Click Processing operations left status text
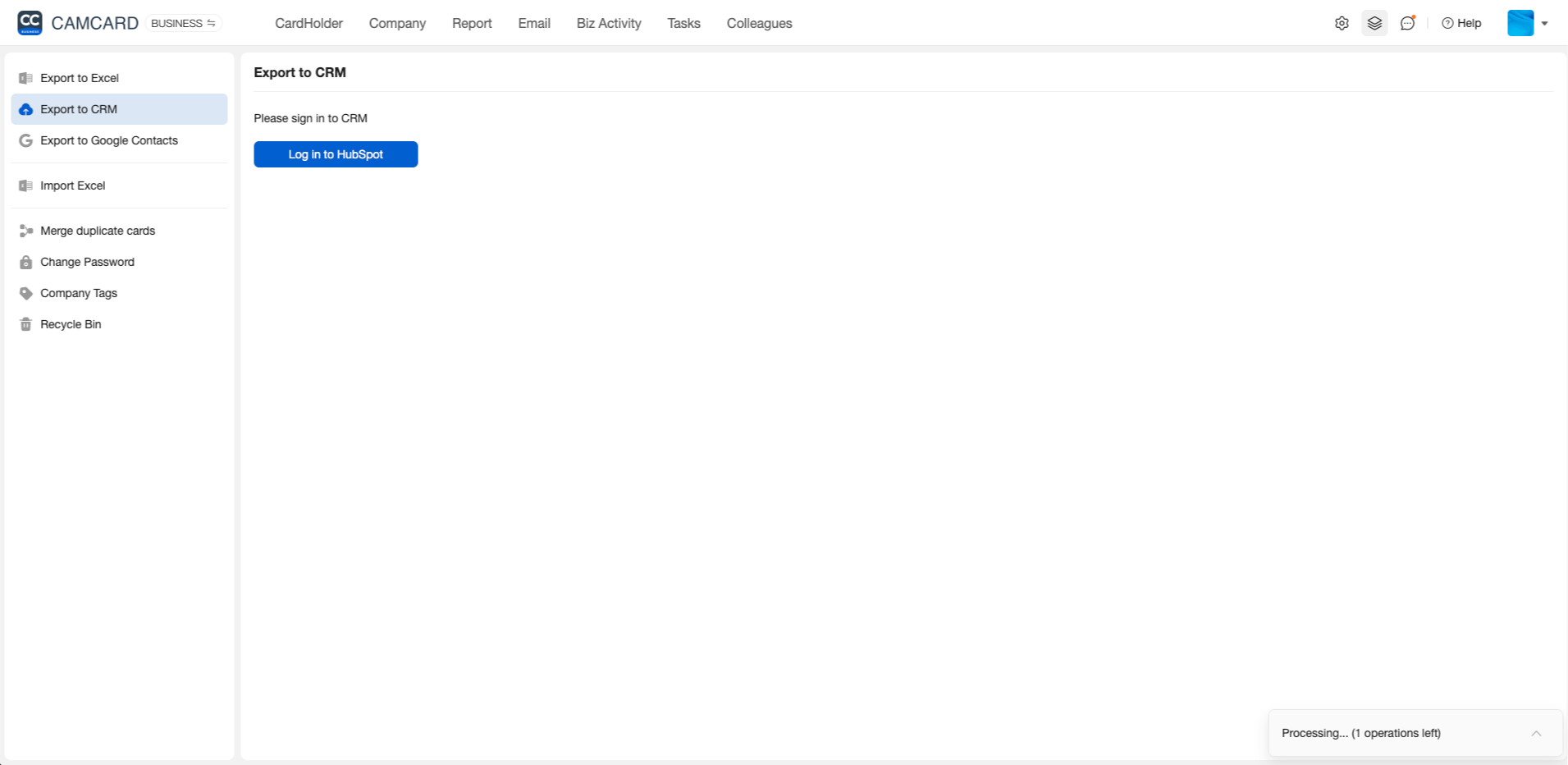This screenshot has height=765, width=1568. [1360, 733]
